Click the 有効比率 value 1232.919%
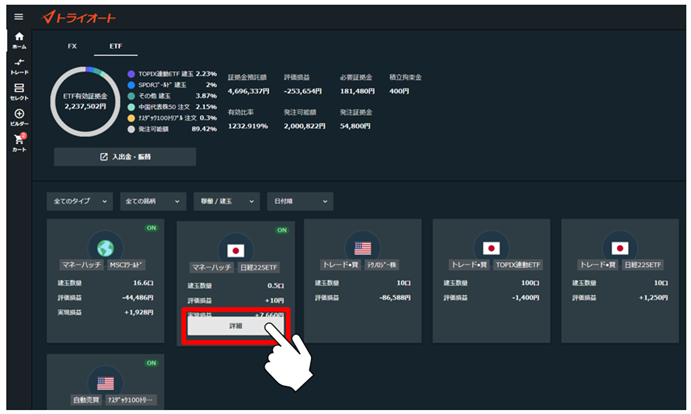This screenshot has width=691, height=414. click(x=248, y=126)
